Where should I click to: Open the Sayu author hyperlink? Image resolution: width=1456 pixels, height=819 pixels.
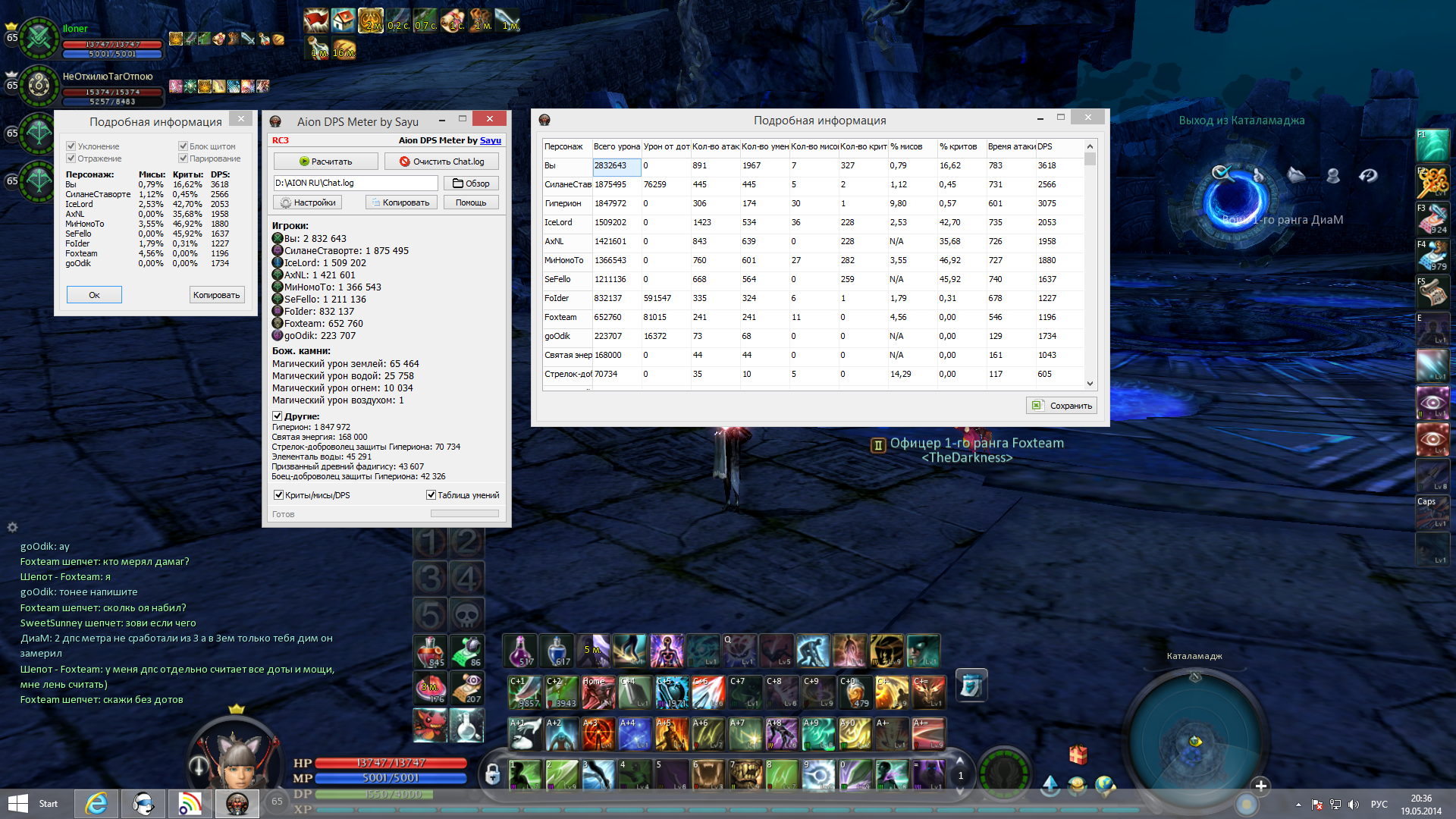[x=490, y=140]
